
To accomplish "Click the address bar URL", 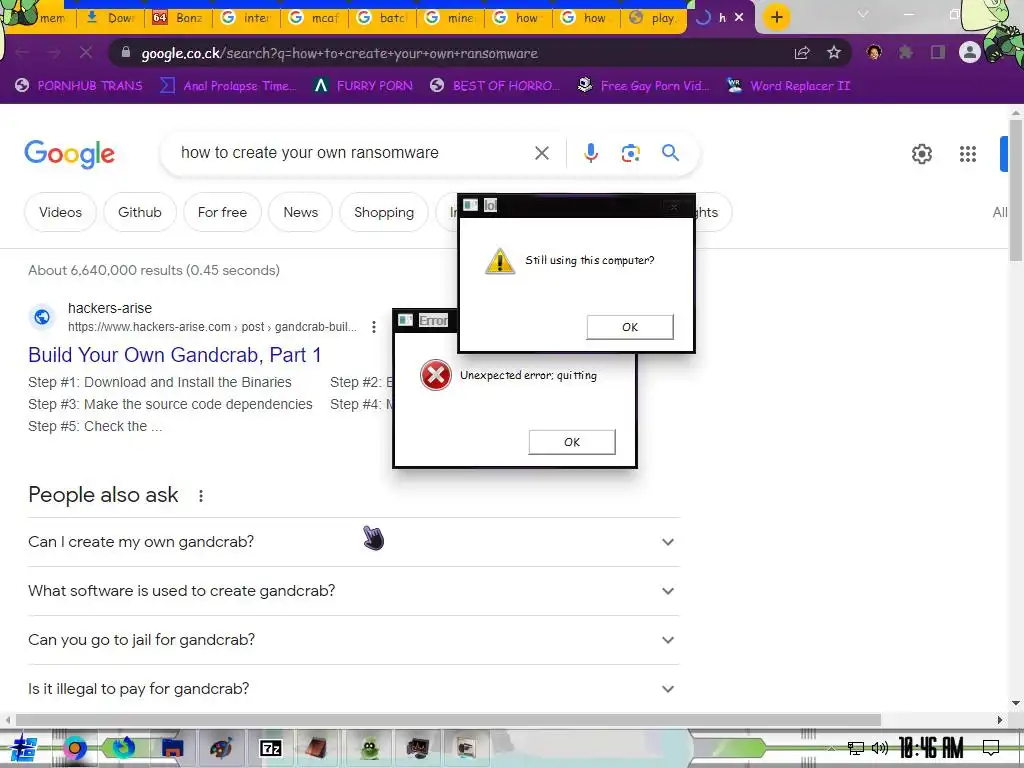I will [x=340, y=53].
